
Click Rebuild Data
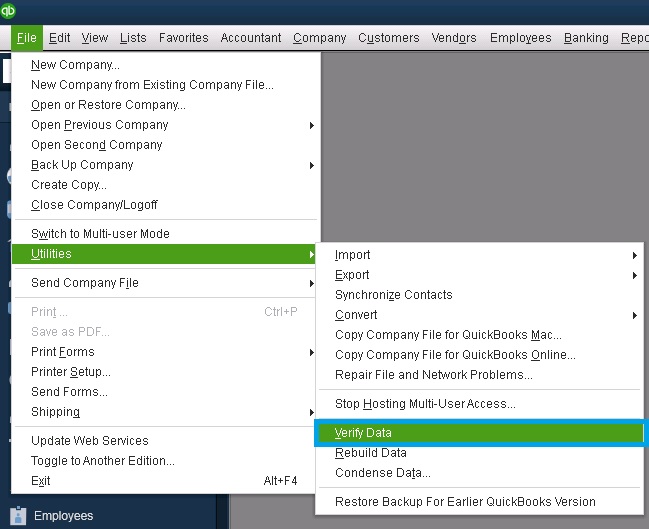479,453
